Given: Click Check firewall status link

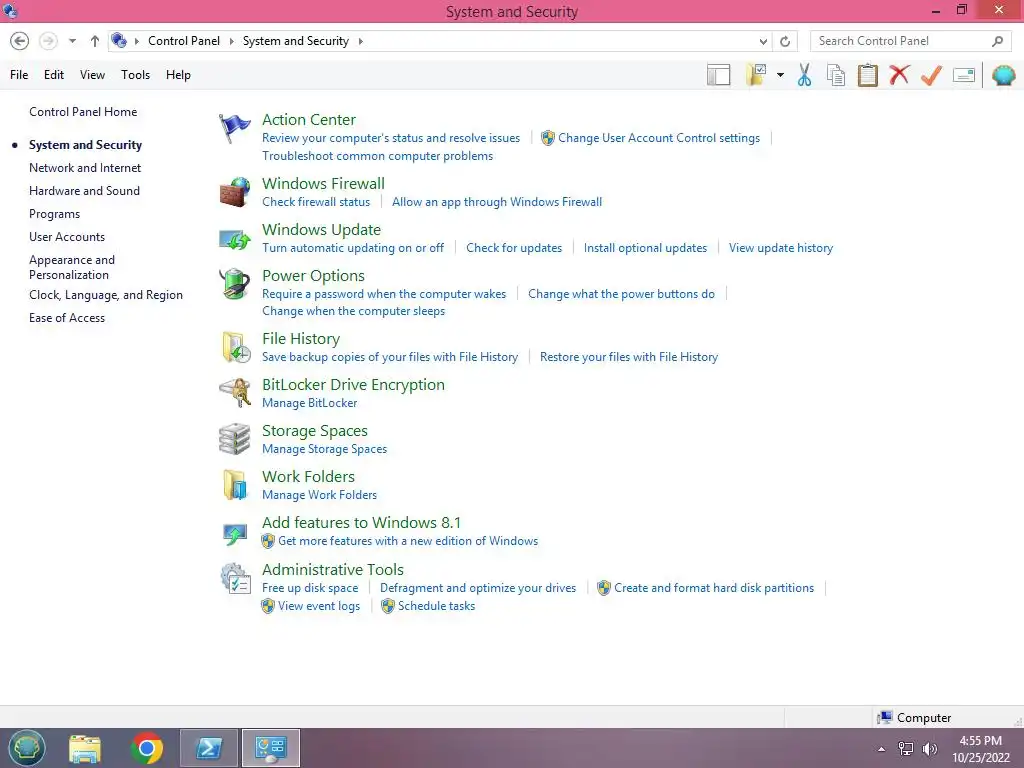Looking at the screenshot, I should [x=316, y=202].
